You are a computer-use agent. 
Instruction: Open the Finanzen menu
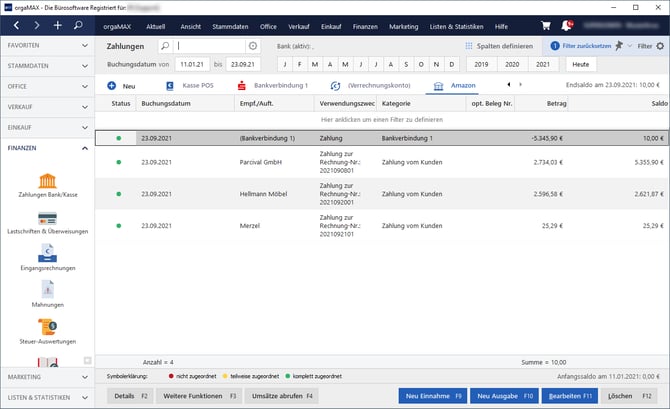(365, 26)
